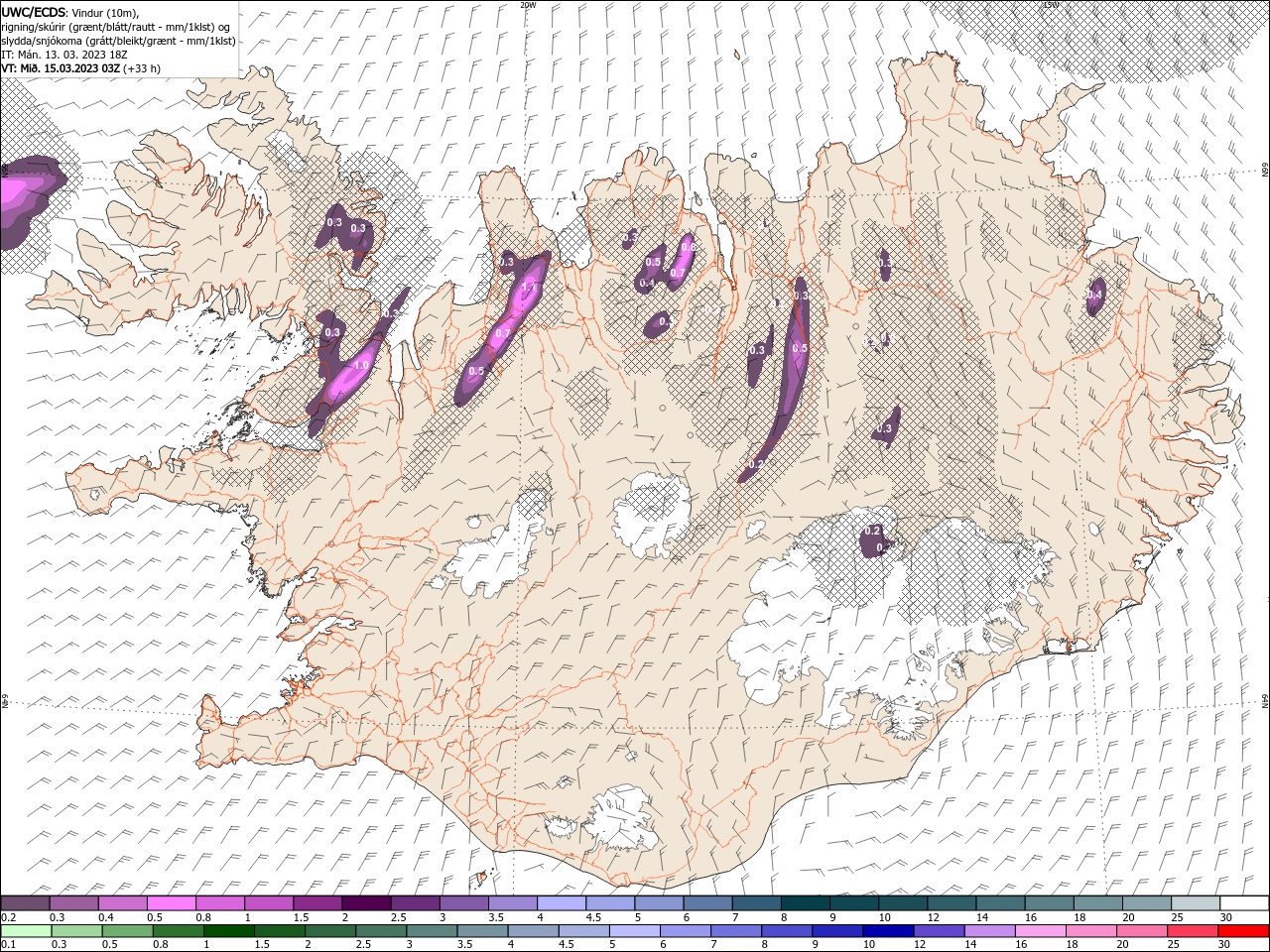Click the '1.0' precipitation value on the map

point(361,366)
